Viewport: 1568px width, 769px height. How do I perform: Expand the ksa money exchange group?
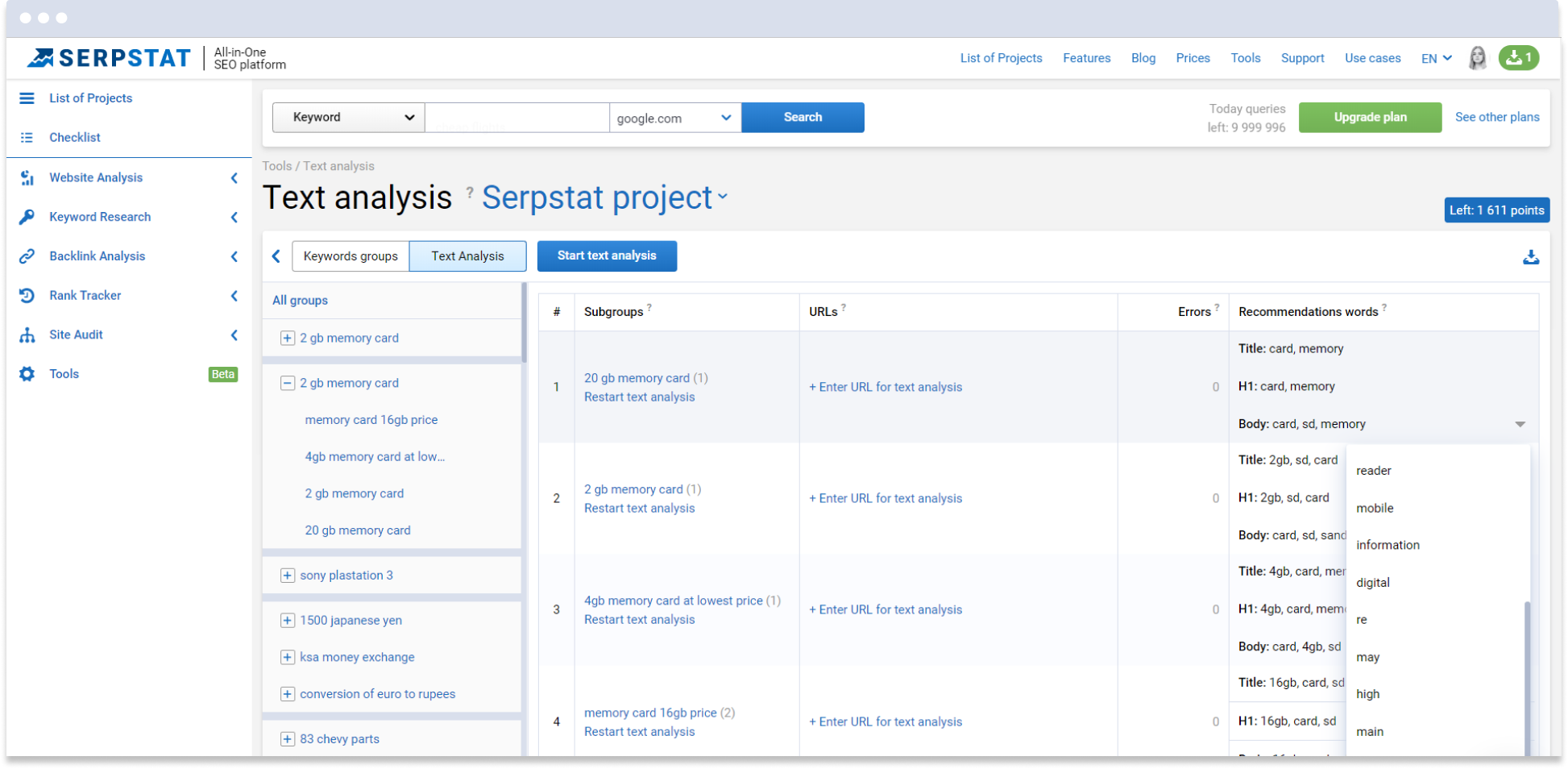(287, 658)
